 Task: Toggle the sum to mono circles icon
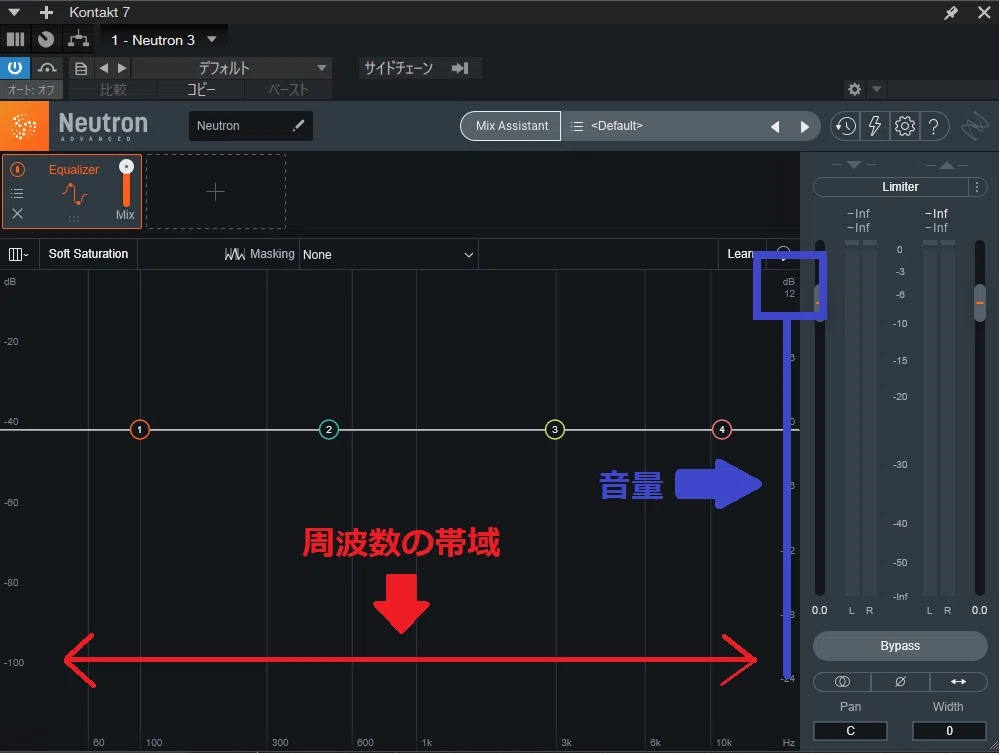pyautogui.click(x=842, y=681)
